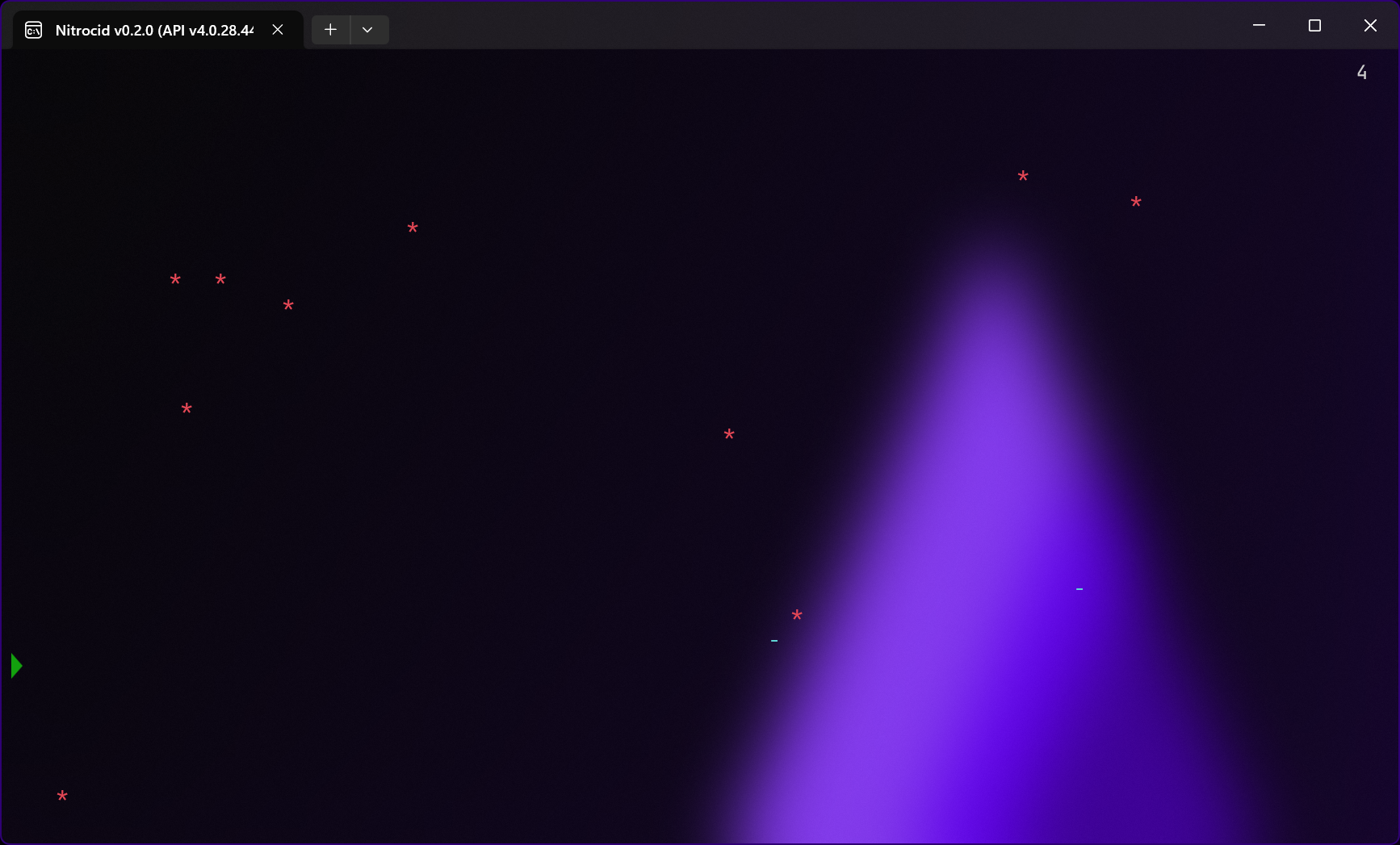The height and width of the screenshot is (845, 1400).
Task: Click the red asterisk beside the lower cyan dash
Action: [797, 616]
